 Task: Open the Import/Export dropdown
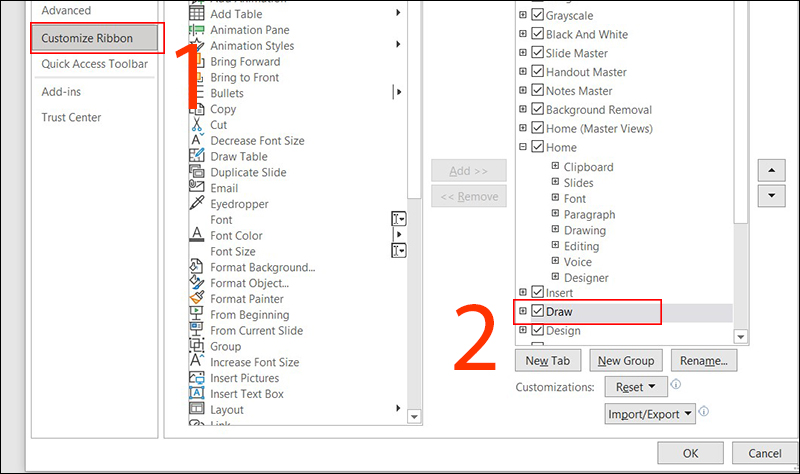tap(650, 414)
